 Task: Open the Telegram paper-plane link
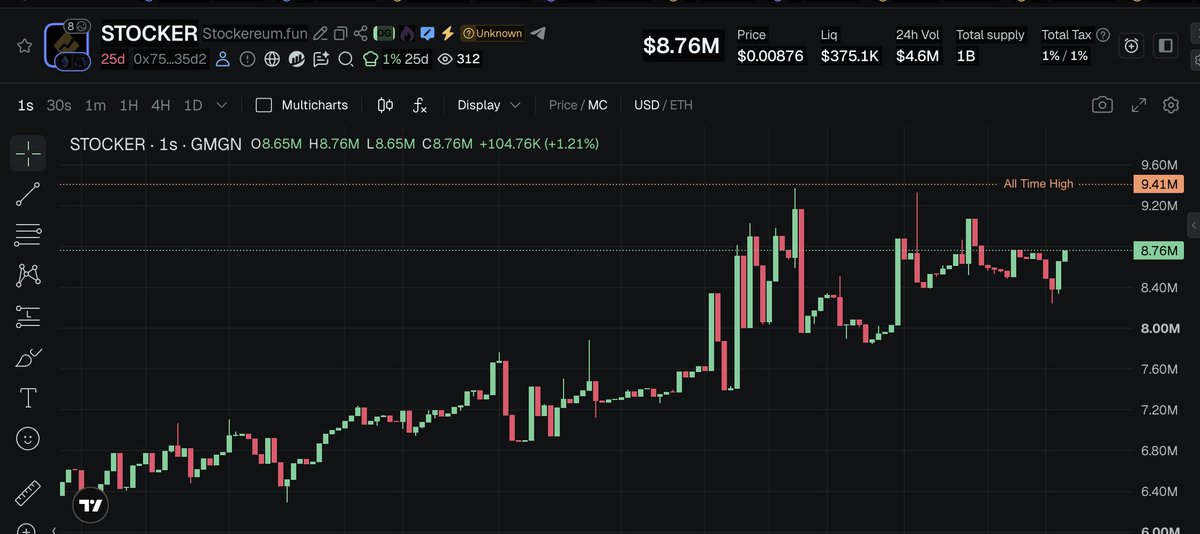pos(538,33)
